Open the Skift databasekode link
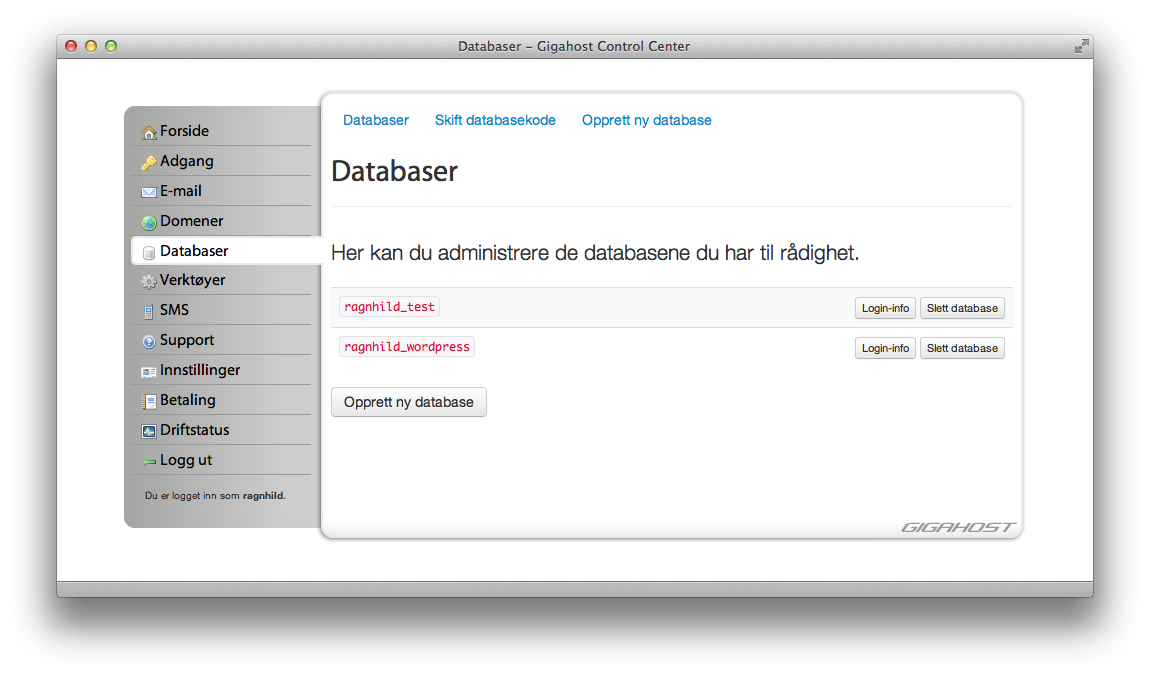Viewport: 1150px width, 676px height. click(x=495, y=120)
